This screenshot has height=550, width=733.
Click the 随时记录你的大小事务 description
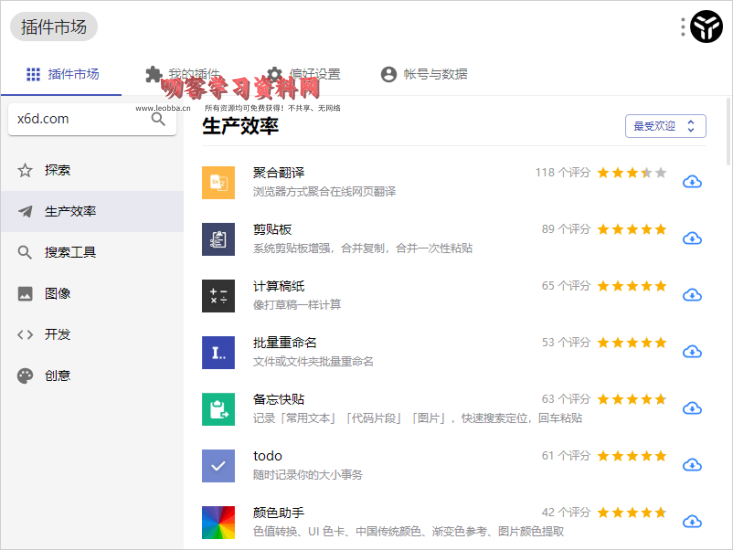click(308, 475)
